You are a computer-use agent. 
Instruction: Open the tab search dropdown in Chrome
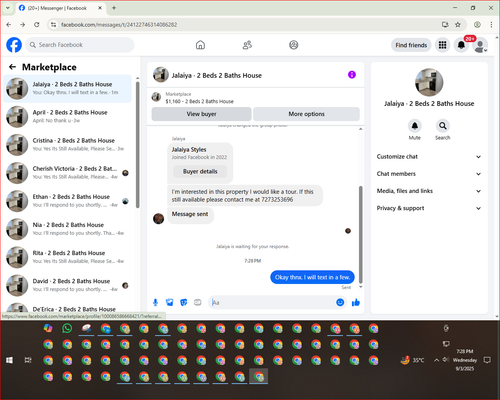[x=8, y=8]
